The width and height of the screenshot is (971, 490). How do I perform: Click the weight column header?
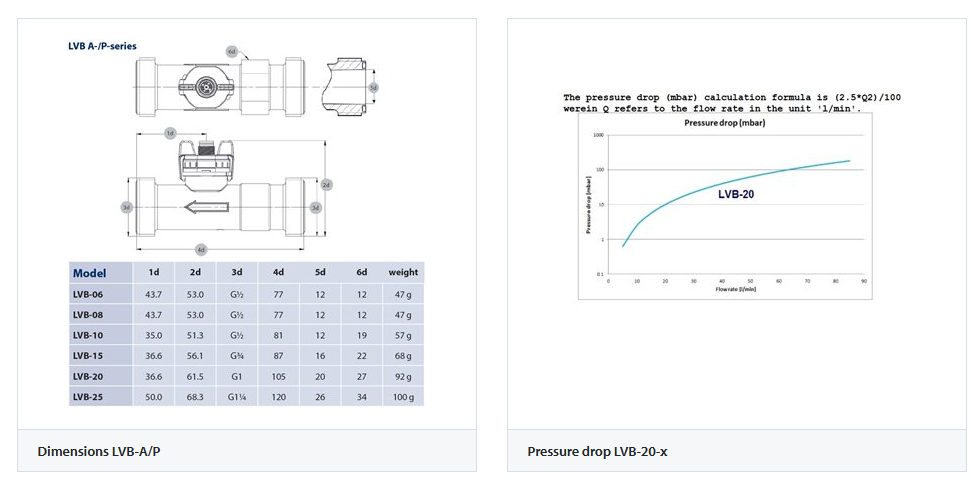pos(403,272)
